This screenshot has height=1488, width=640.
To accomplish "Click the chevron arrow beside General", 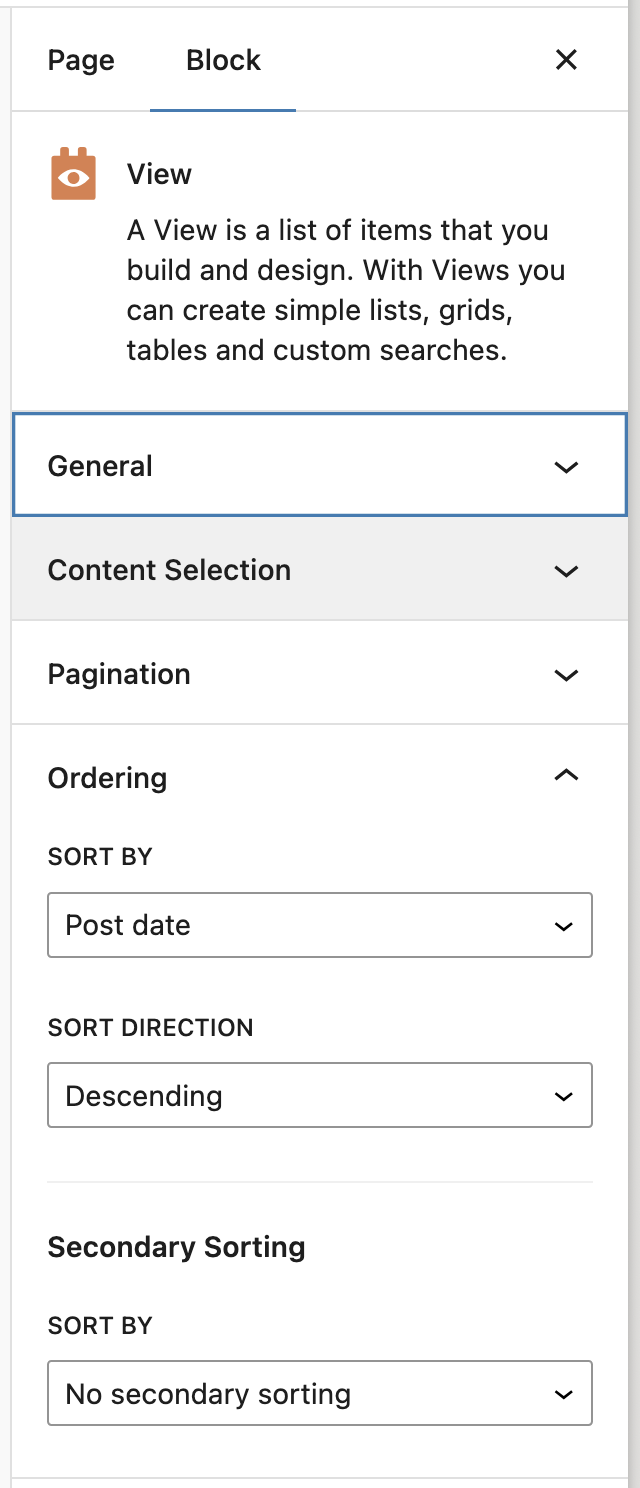I will (566, 467).
